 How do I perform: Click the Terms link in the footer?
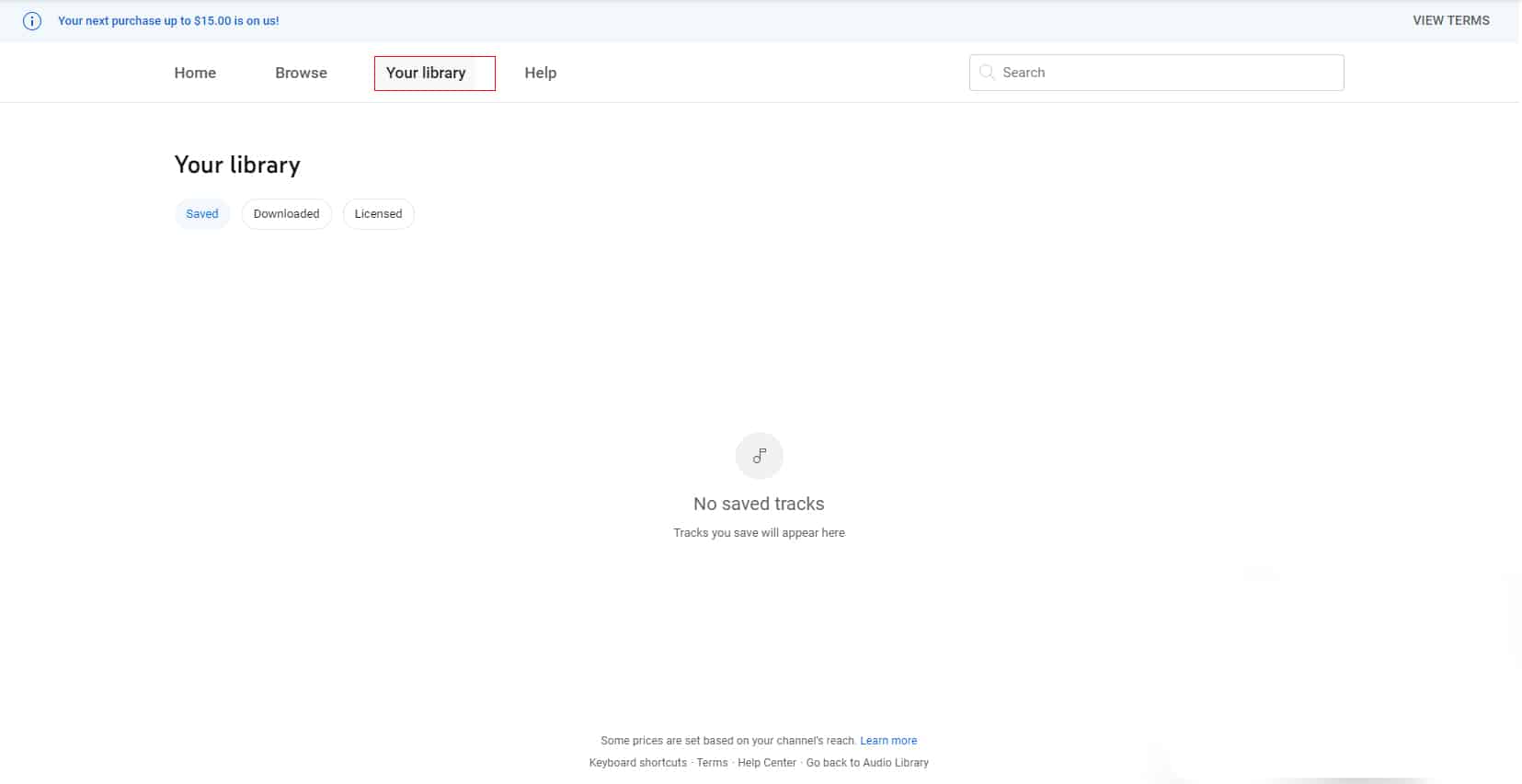712,763
